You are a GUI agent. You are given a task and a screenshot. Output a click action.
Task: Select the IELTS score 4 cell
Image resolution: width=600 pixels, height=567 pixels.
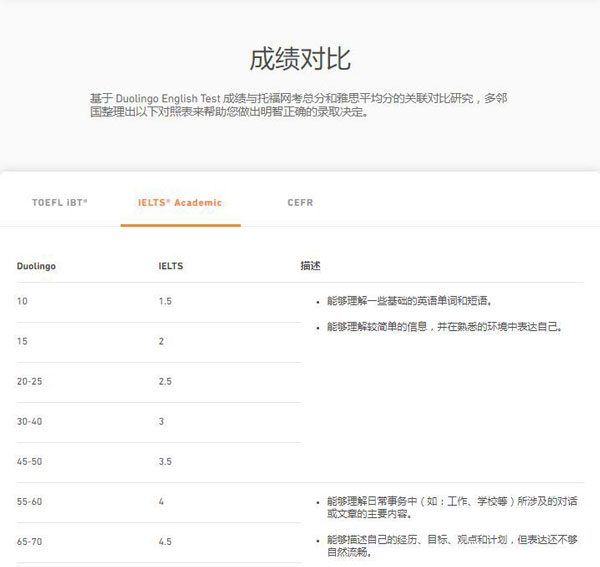[x=161, y=502]
